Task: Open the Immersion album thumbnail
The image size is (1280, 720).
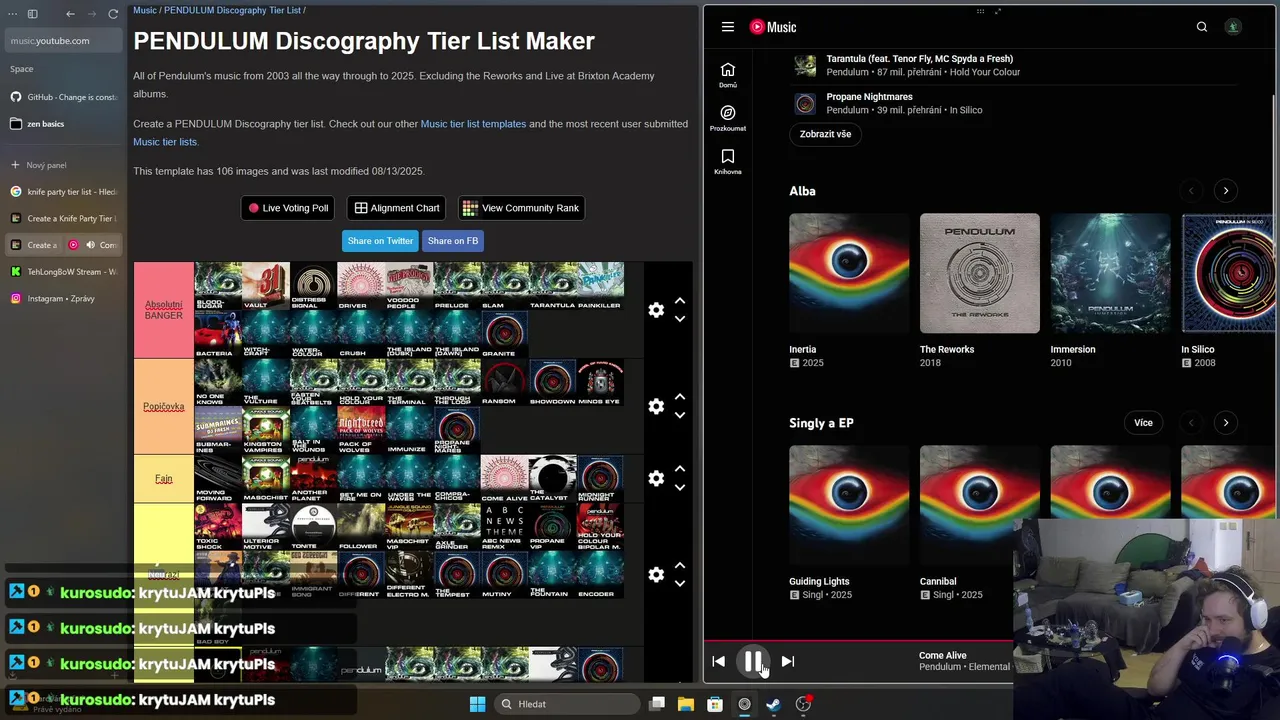Action: pos(1110,273)
